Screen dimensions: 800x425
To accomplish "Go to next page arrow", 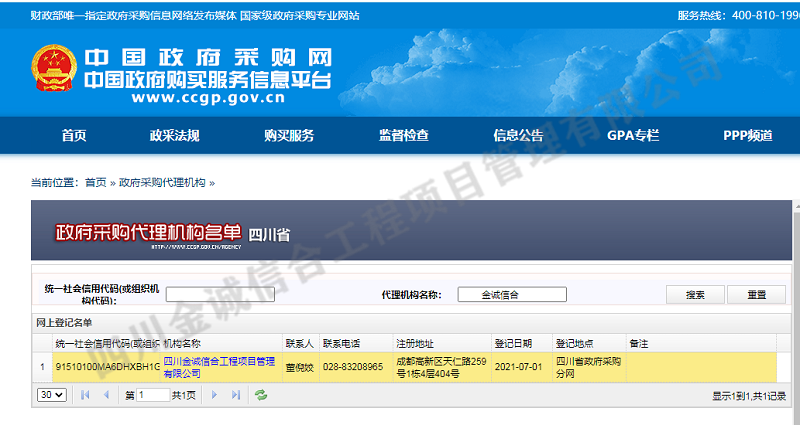I will coord(214,395).
